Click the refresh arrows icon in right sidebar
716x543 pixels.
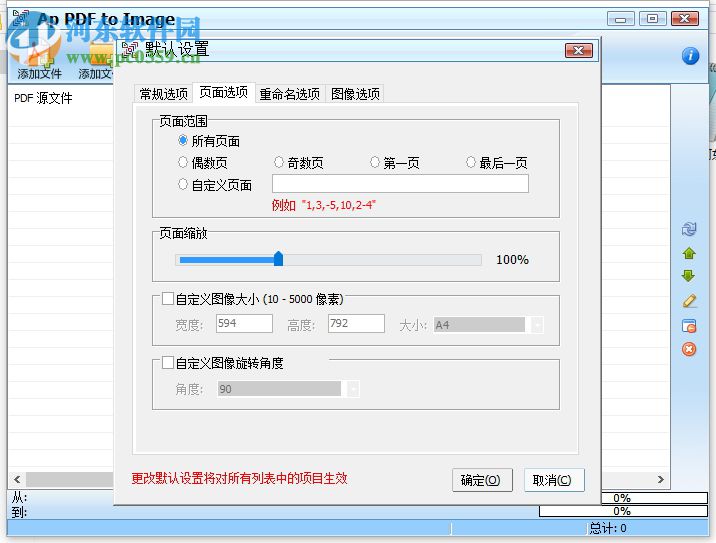click(x=689, y=229)
